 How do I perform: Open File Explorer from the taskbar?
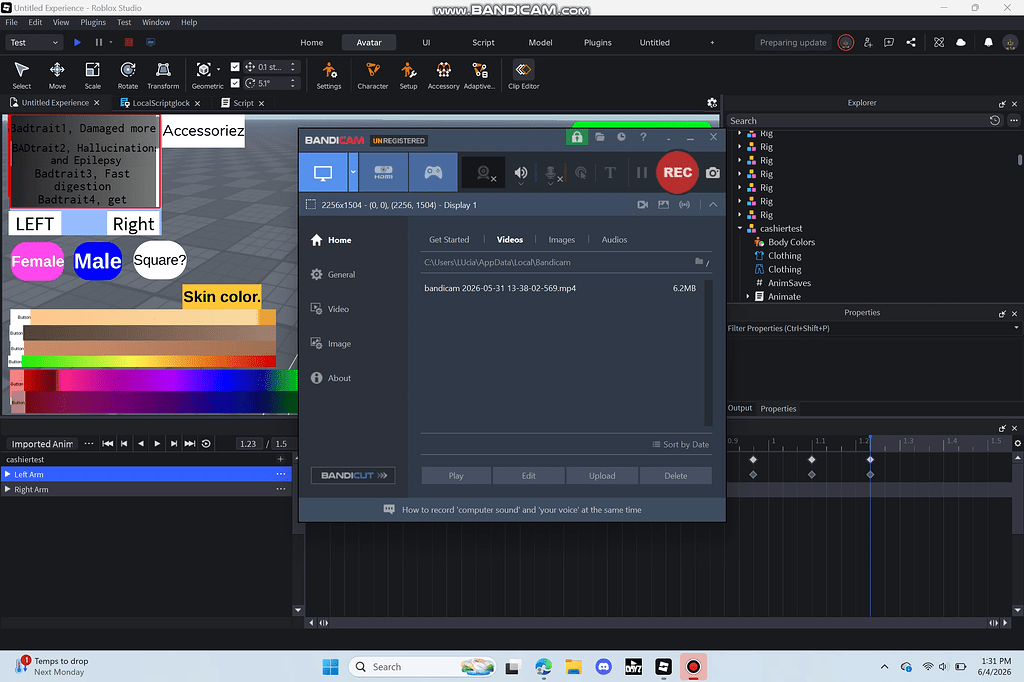coord(573,667)
